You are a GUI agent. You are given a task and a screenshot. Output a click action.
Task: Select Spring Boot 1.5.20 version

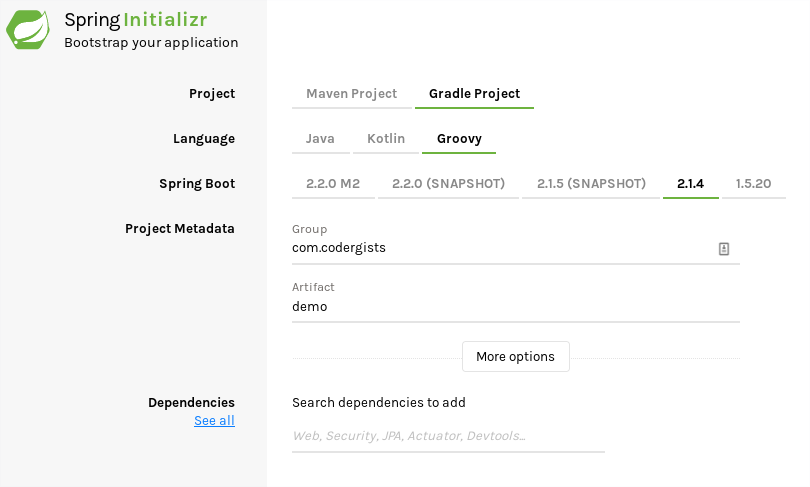(x=753, y=184)
